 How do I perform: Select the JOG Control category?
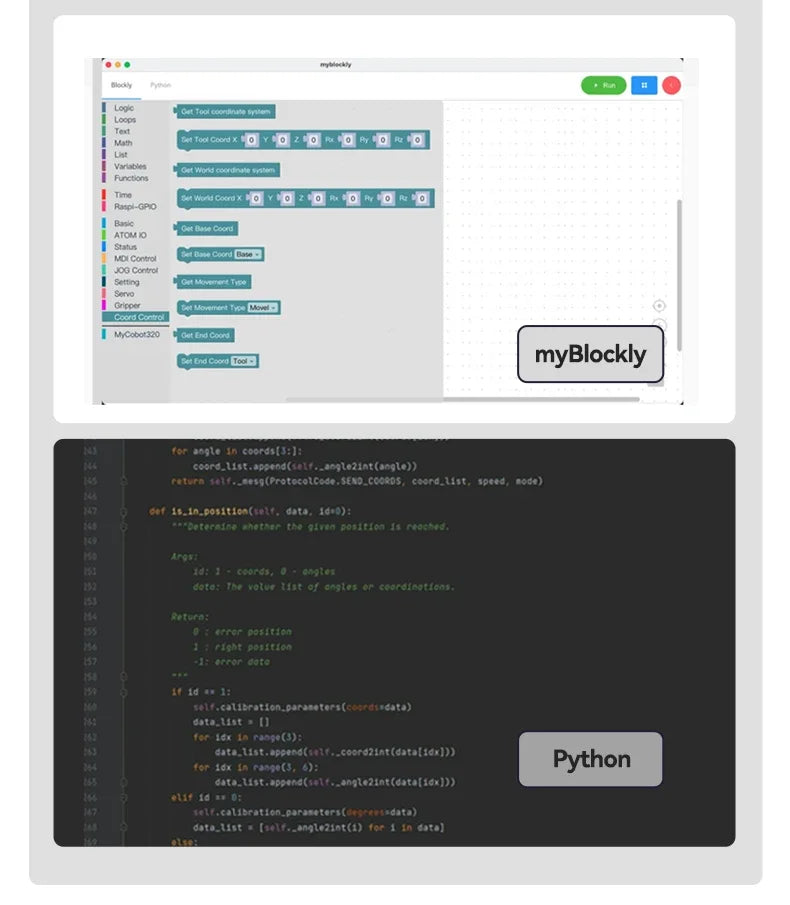pos(136,270)
